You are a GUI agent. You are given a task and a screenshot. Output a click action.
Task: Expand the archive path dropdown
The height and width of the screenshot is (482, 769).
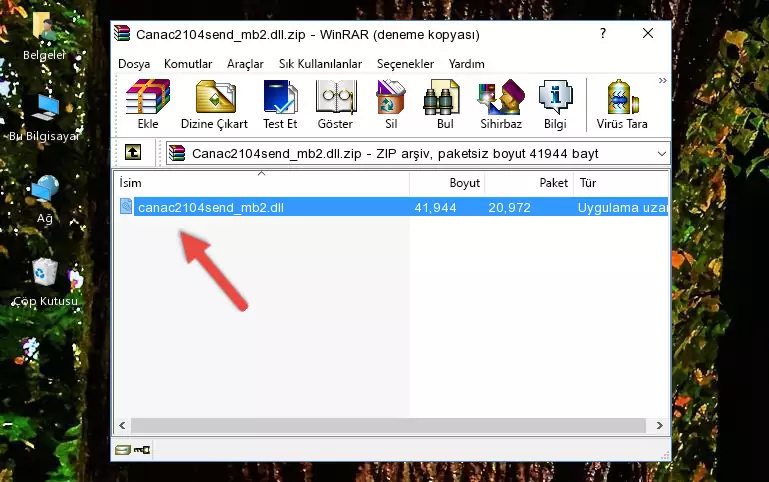click(x=662, y=153)
